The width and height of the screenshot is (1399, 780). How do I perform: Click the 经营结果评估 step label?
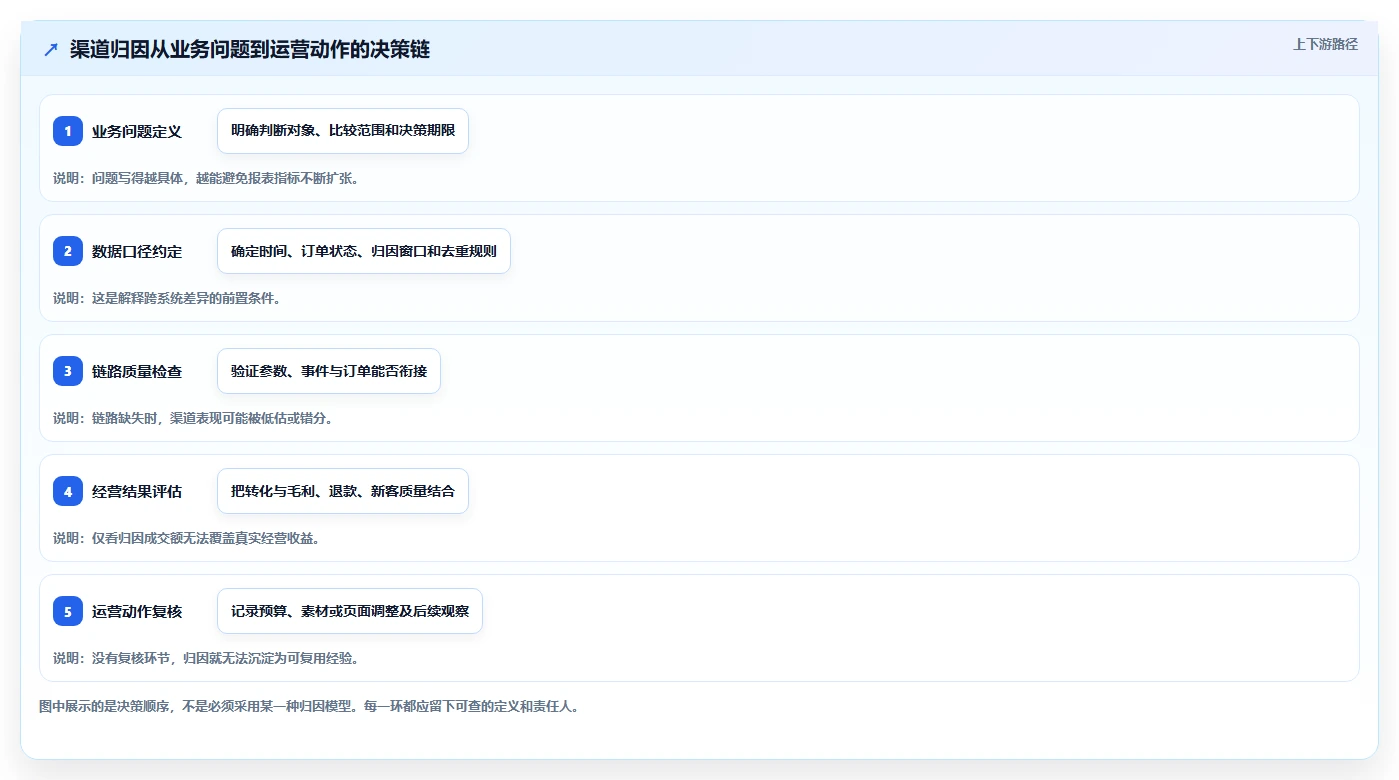coord(137,491)
